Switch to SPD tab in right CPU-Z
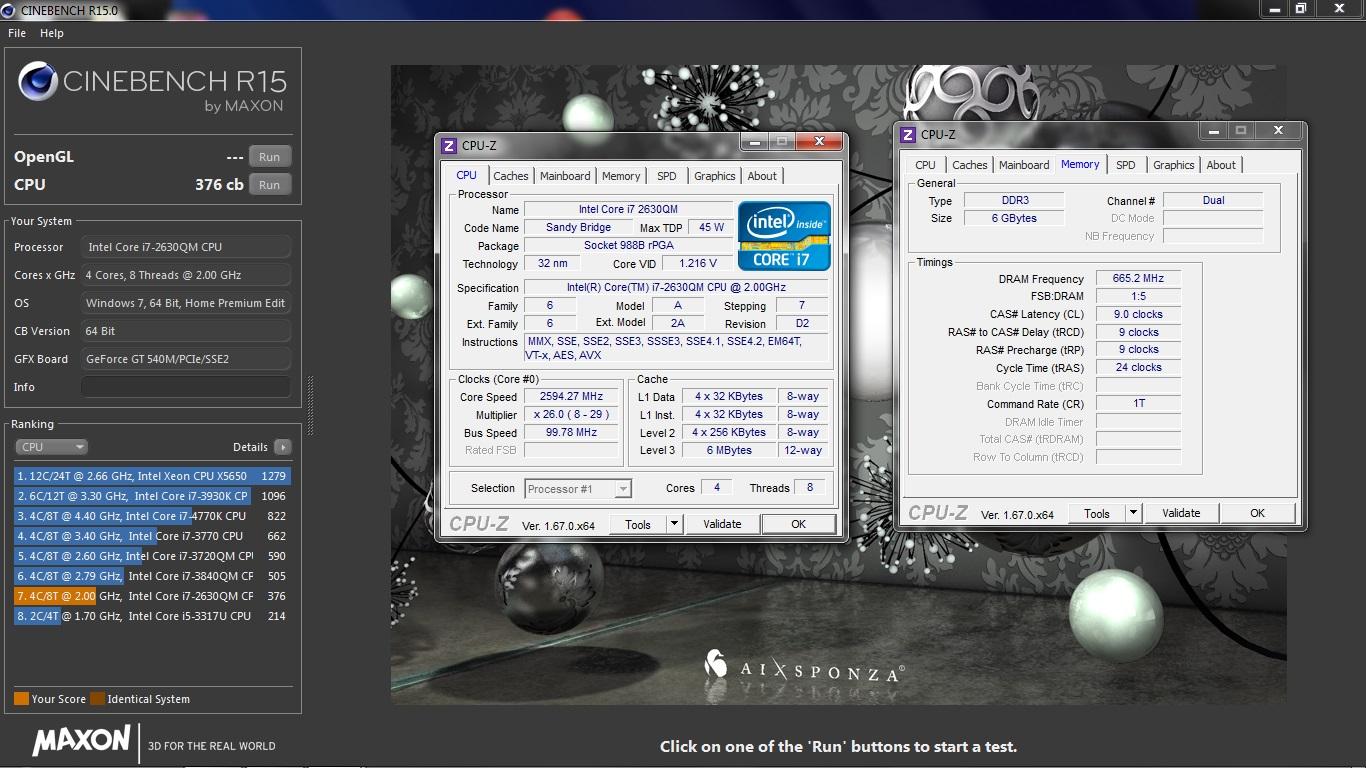The height and width of the screenshot is (768, 1366). tap(1126, 165)
